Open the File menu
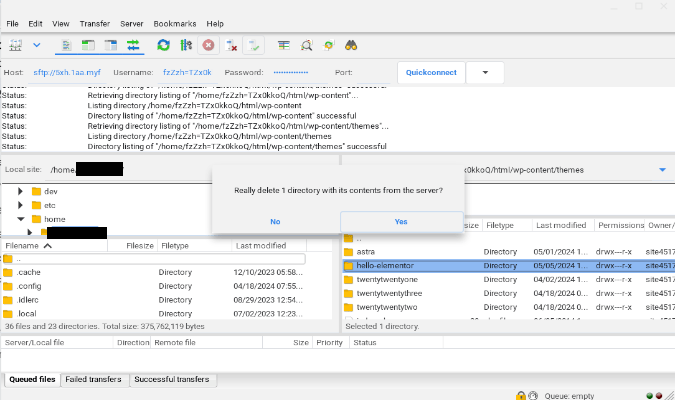 click(12, 24)
